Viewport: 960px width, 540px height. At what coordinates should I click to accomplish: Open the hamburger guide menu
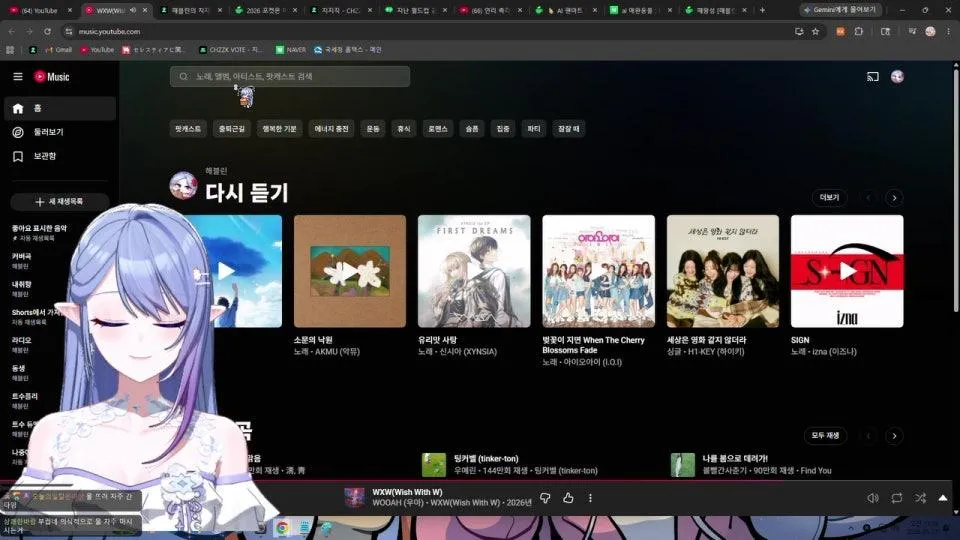[18, 77]
